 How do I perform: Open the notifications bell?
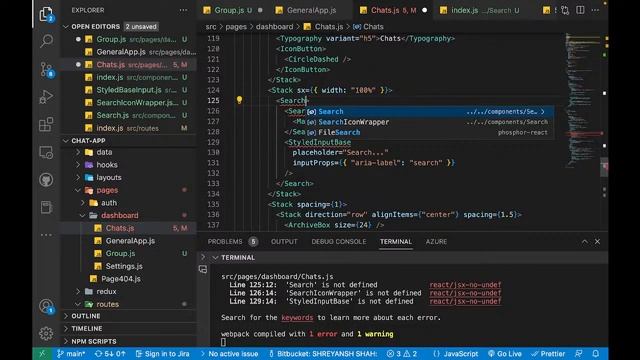point(596,354)
